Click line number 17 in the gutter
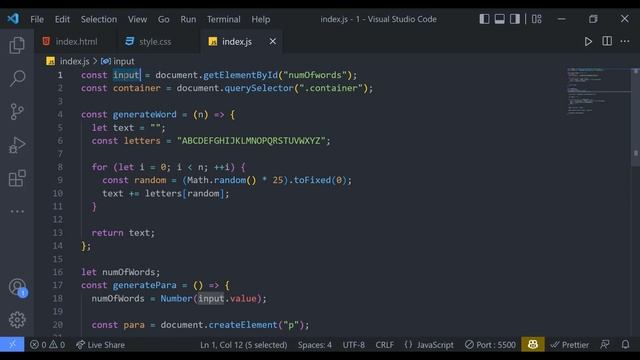 click(x=58, y=285)
